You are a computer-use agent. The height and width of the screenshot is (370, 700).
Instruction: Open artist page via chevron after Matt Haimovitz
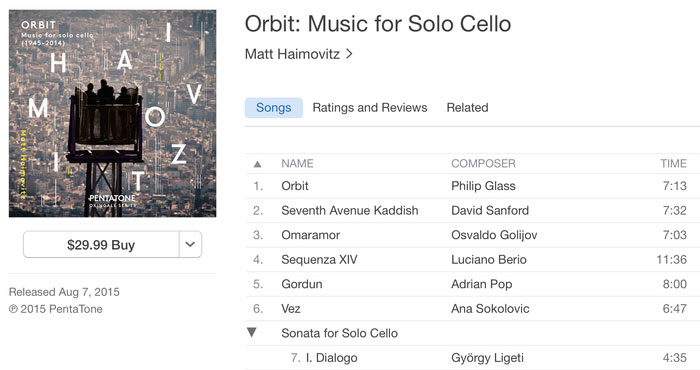click(350, 54)
